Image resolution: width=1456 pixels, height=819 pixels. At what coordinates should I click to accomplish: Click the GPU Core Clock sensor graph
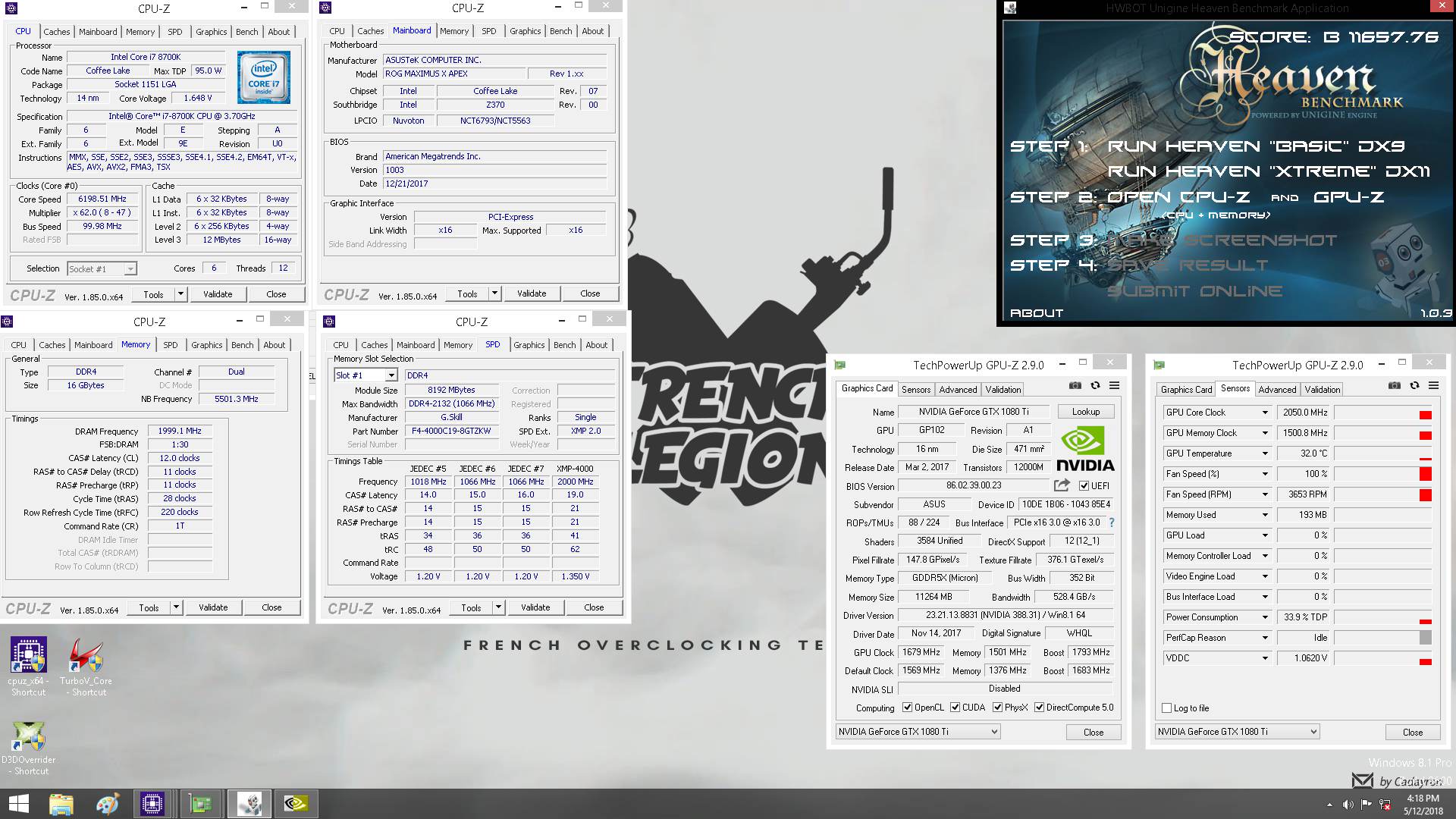pos(1384,413)
